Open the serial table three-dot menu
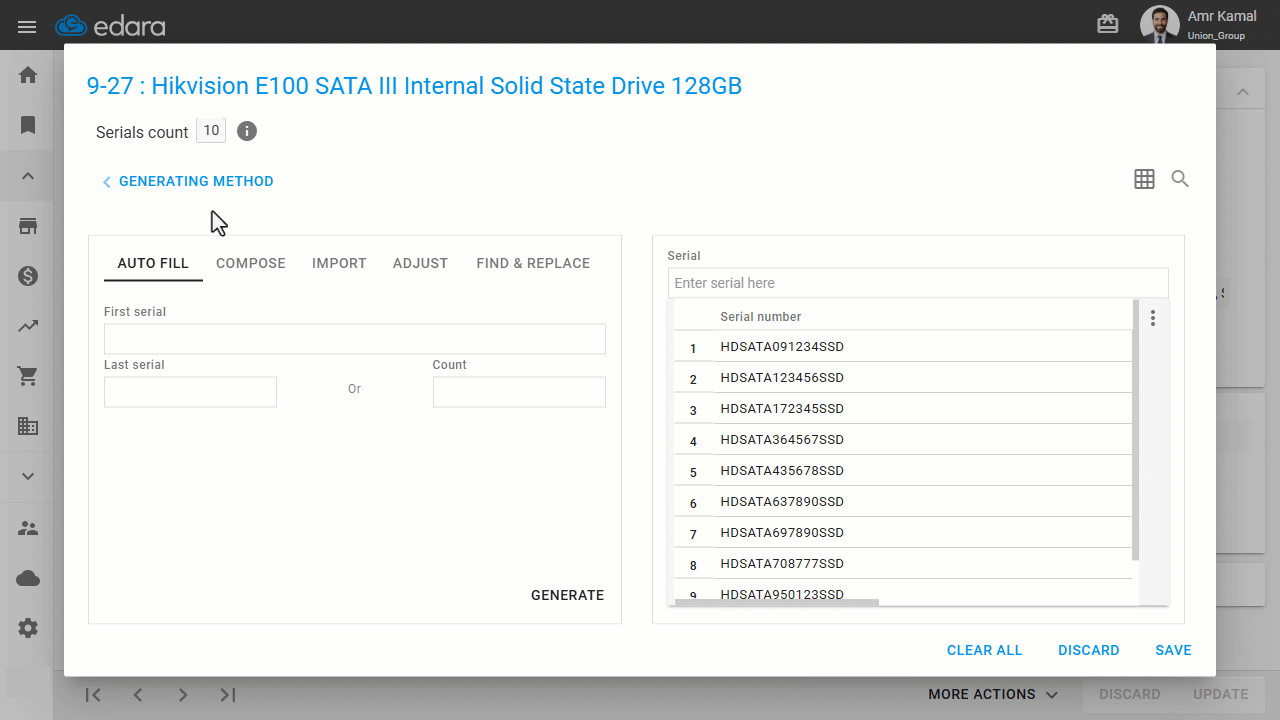Screen dimensions: 1280x720 (1153, 317)
